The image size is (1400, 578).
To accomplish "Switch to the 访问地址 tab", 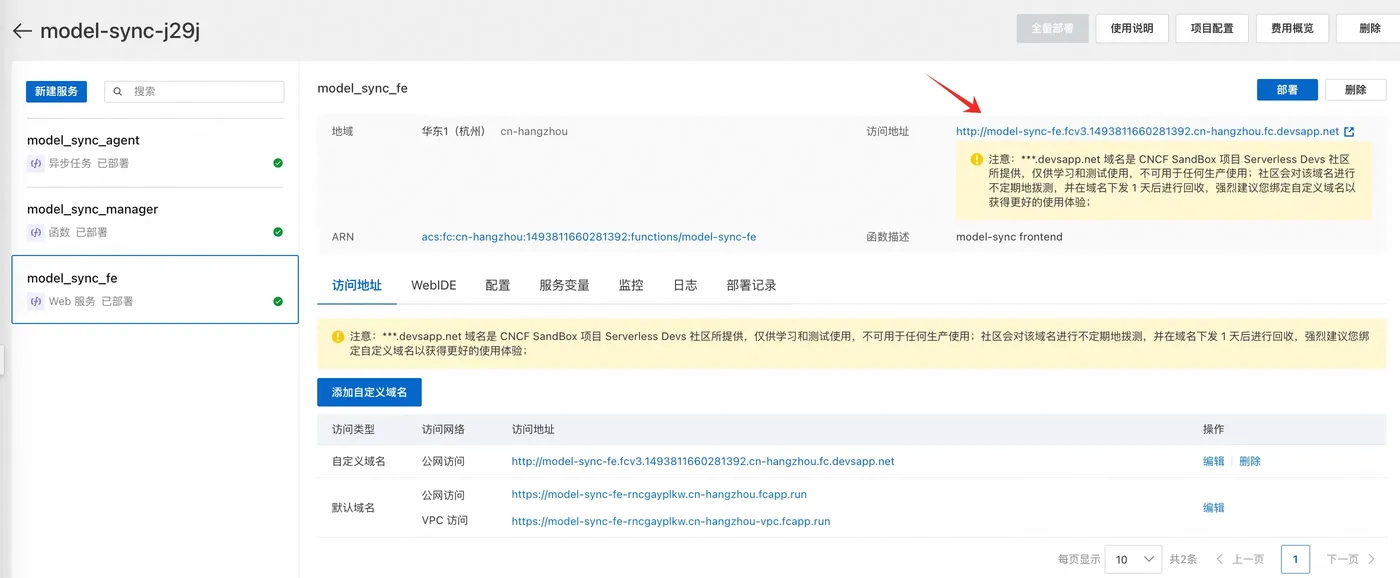I will tap(357, 285).
